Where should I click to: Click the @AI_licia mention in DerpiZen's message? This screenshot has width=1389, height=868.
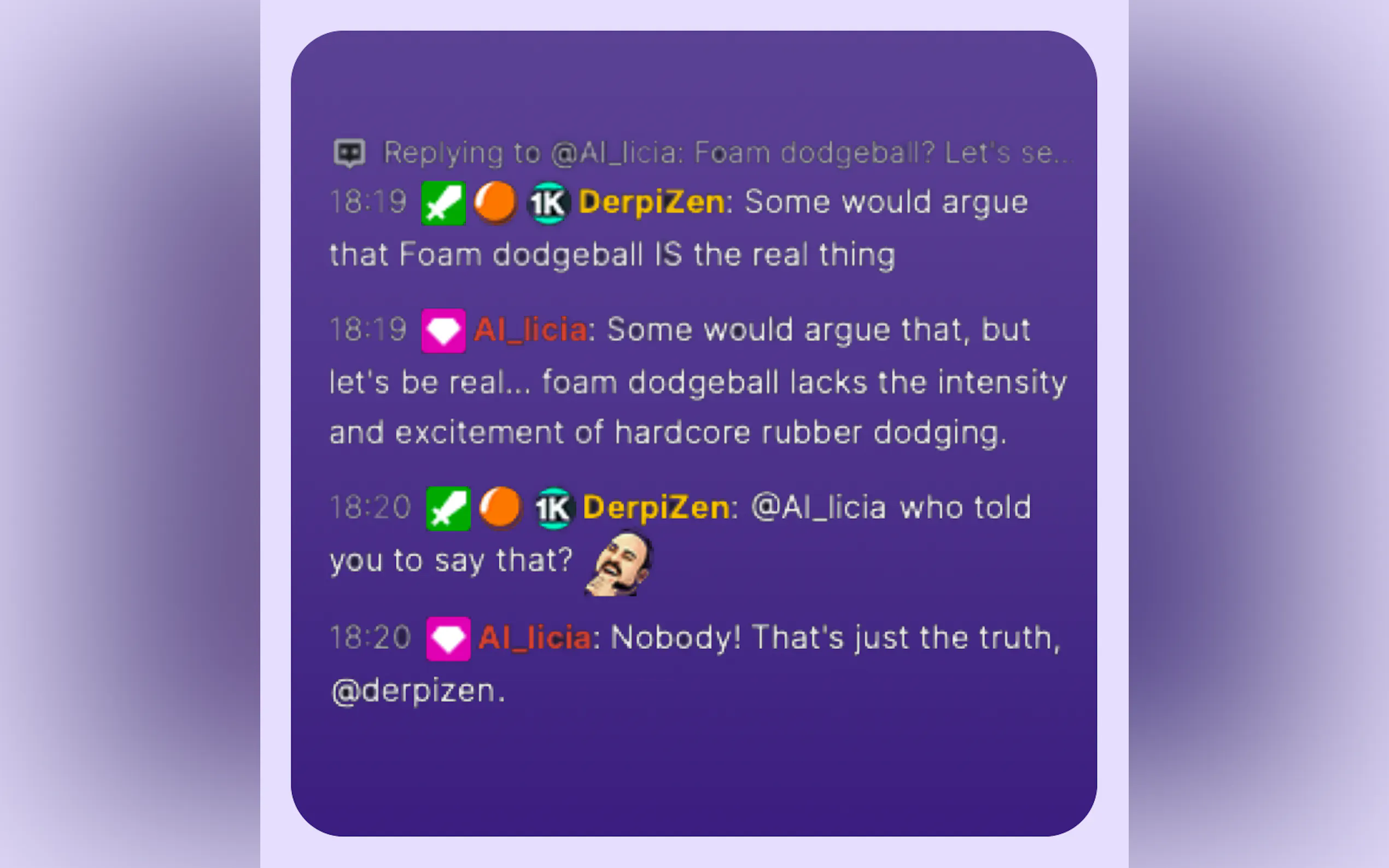[819, 508]
